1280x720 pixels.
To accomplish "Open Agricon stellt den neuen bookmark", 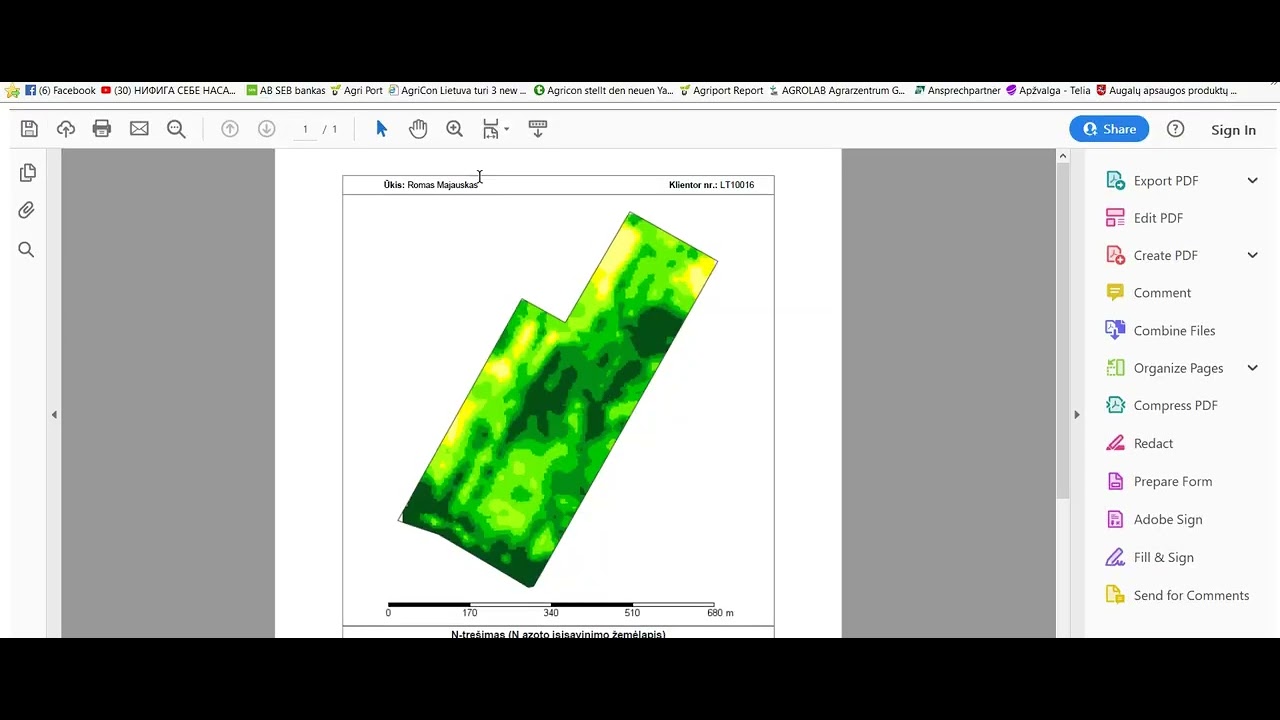I will pos(604,91).
